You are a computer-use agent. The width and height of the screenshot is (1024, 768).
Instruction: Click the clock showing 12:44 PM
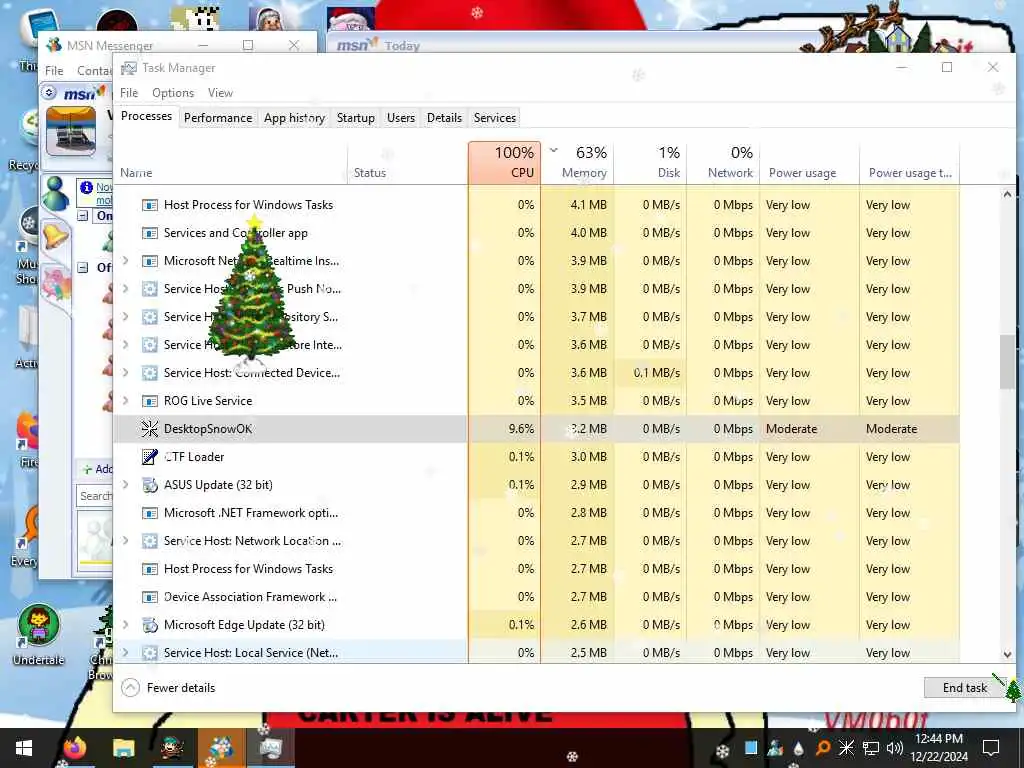click(938, 739)
